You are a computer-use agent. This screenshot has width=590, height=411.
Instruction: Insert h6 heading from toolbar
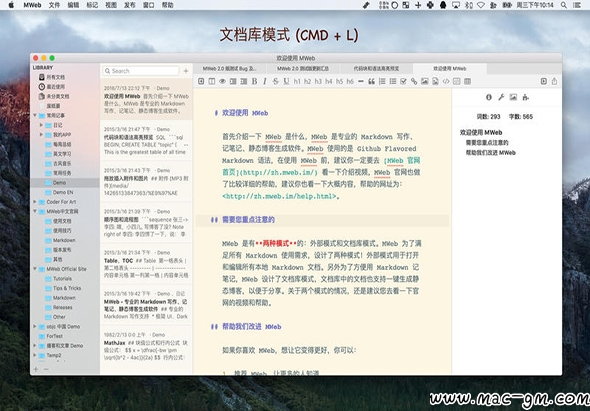point(350,81)
